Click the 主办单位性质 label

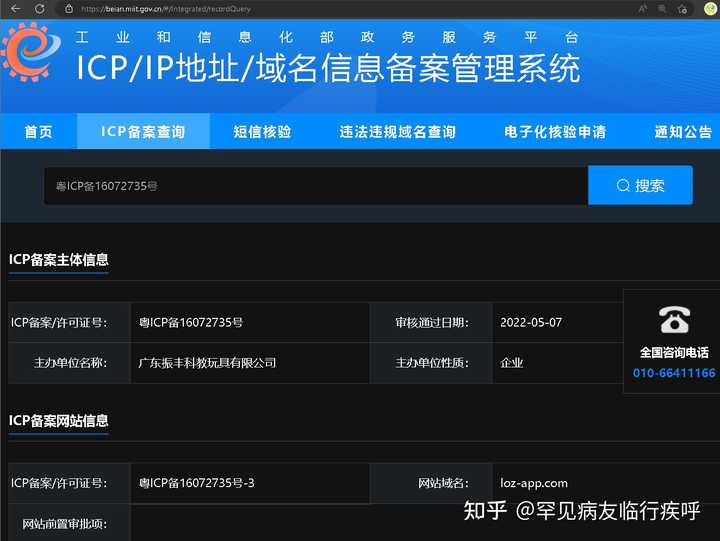pyautogui.click(x=432, y=363)
